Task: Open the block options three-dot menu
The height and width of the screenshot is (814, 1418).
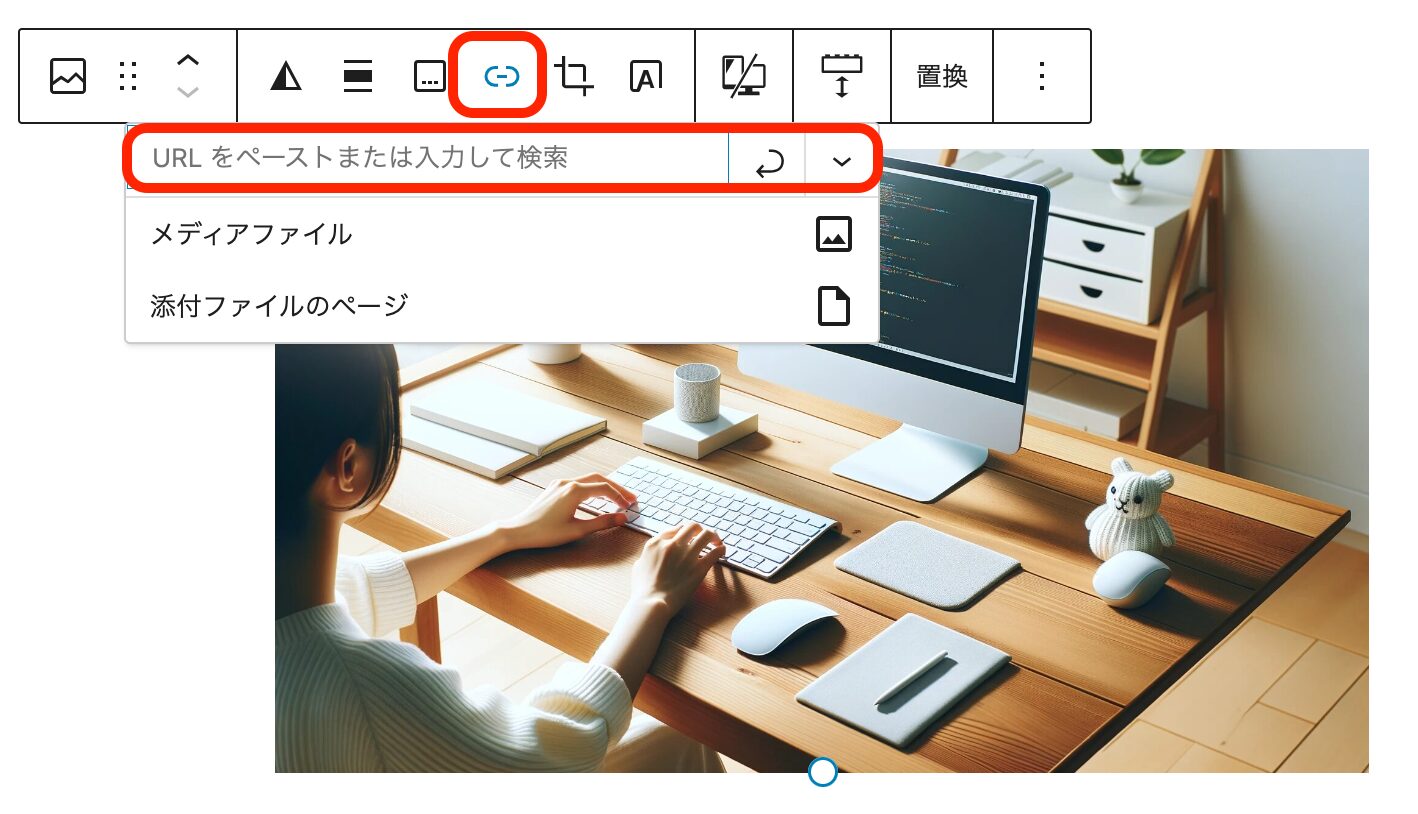Action: click(x=1042, y=76)
